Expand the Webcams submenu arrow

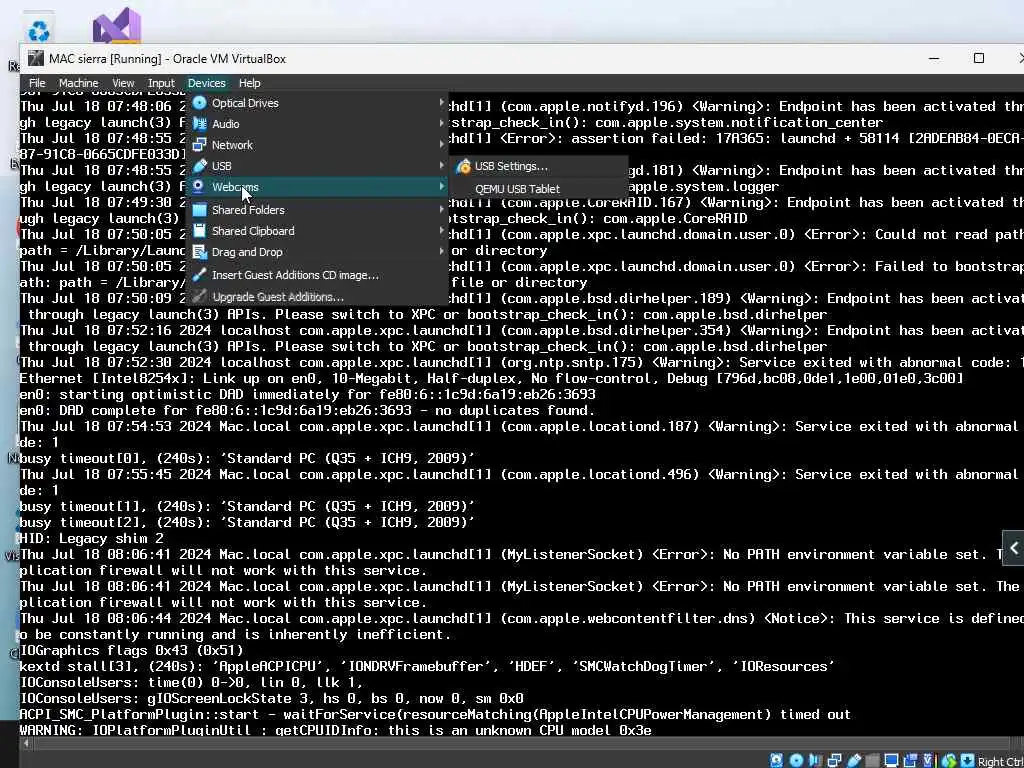coord(442,187)
